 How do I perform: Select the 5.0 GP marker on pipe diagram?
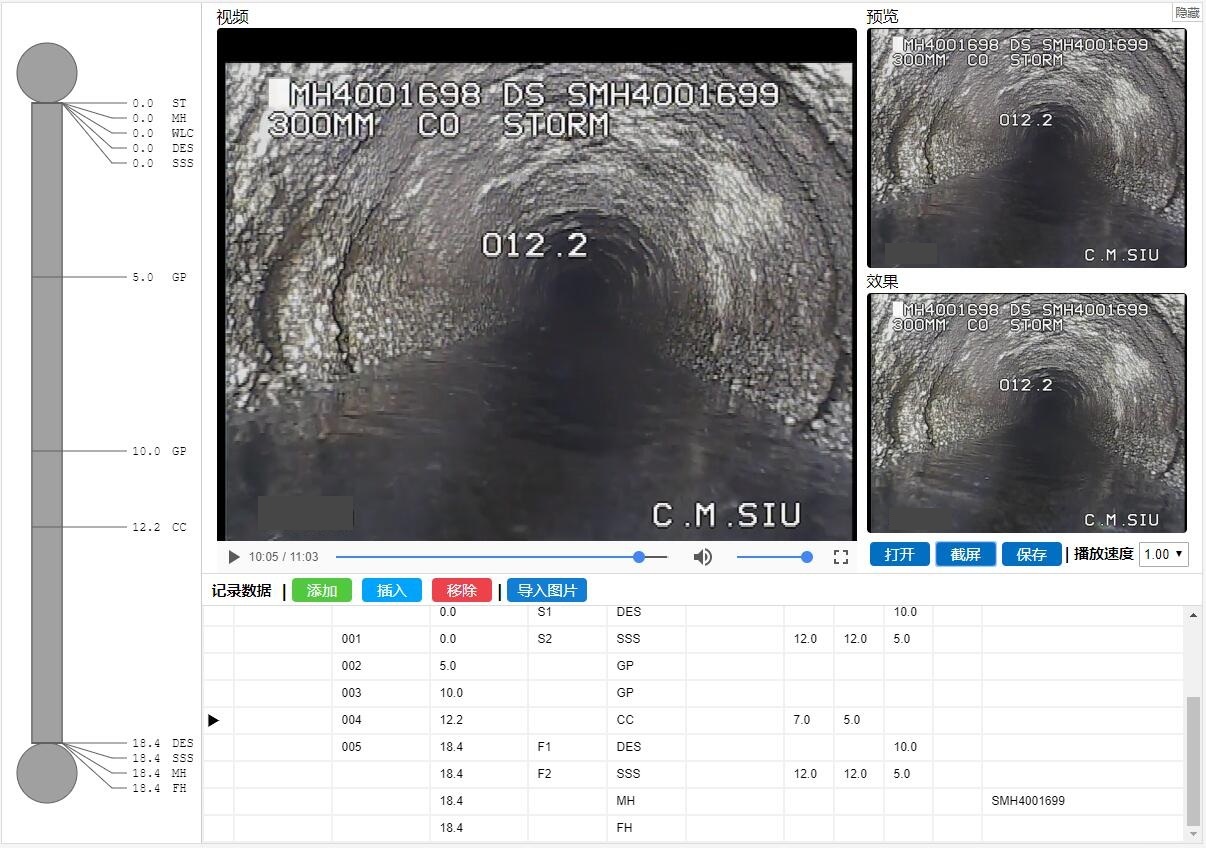(160, 277)
